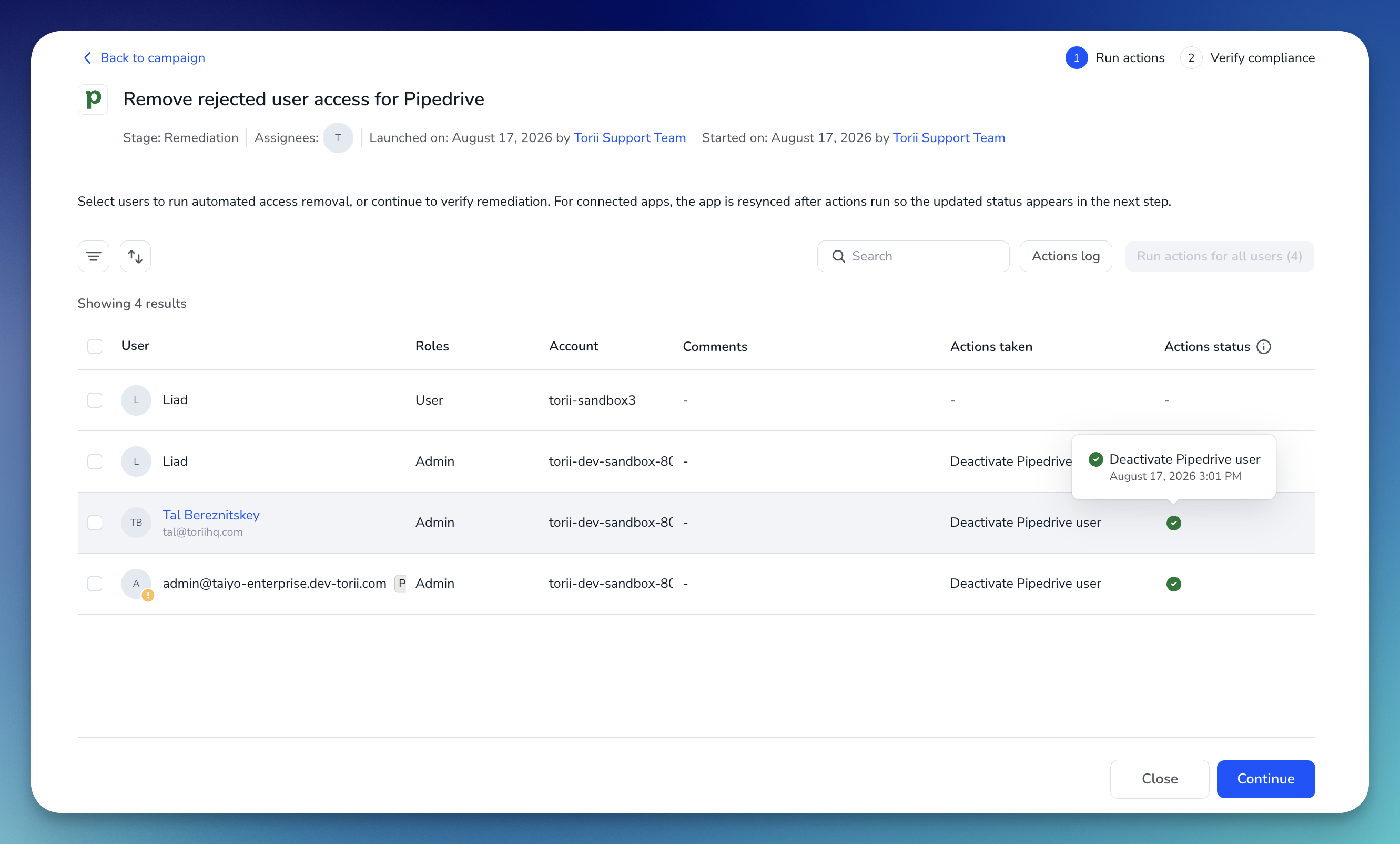This screenshot has height=844, width=1400.
Task: Click the Stage: Remediation label
Action: pyautogui.click(x=181, y=138)
